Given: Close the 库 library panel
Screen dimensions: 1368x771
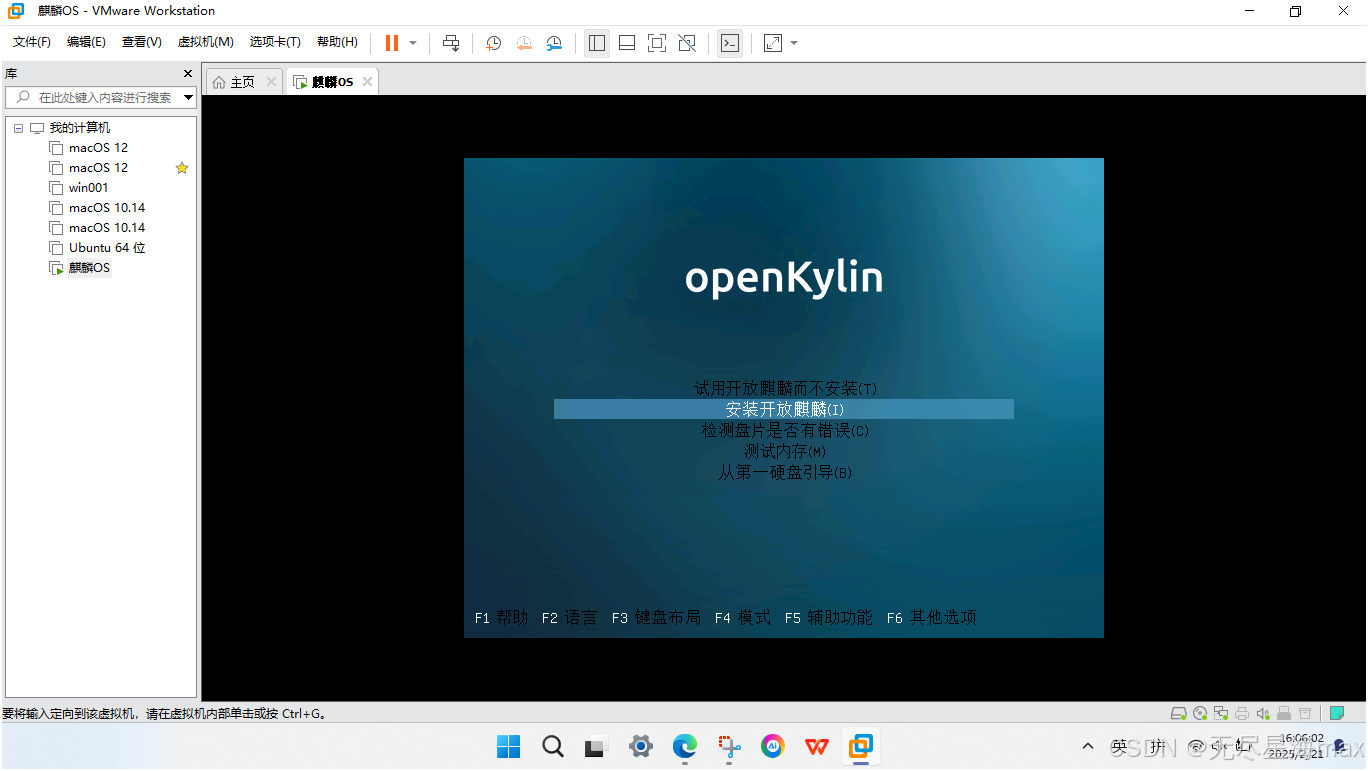Looking at the screenshot, I should click(187, 74).
